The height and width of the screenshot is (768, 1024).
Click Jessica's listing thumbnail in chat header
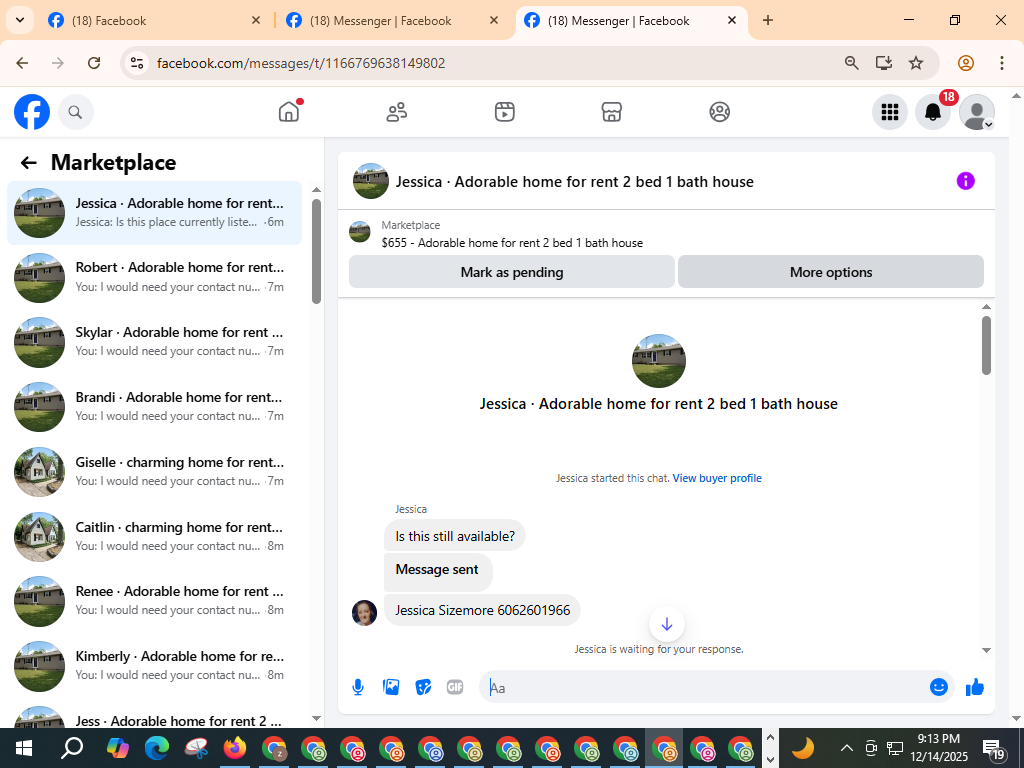371,181
